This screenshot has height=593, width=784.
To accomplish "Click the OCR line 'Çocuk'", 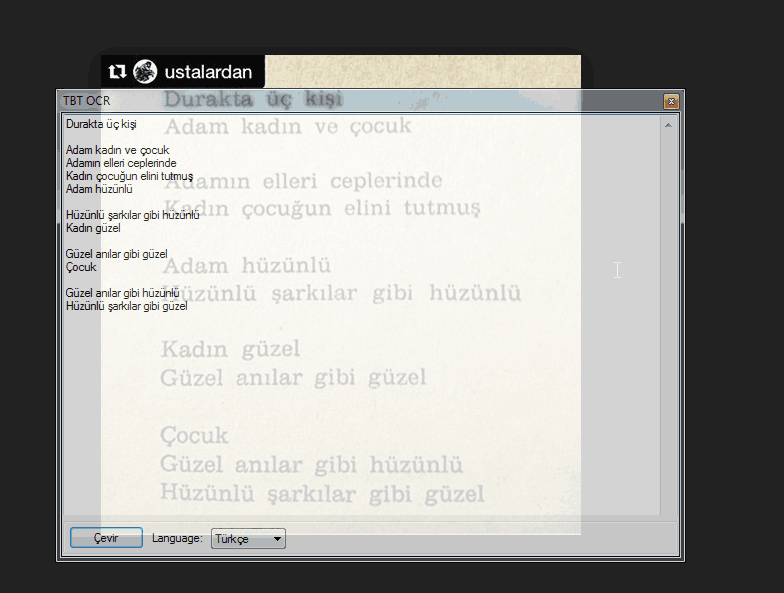I will [x=81, y=267].
